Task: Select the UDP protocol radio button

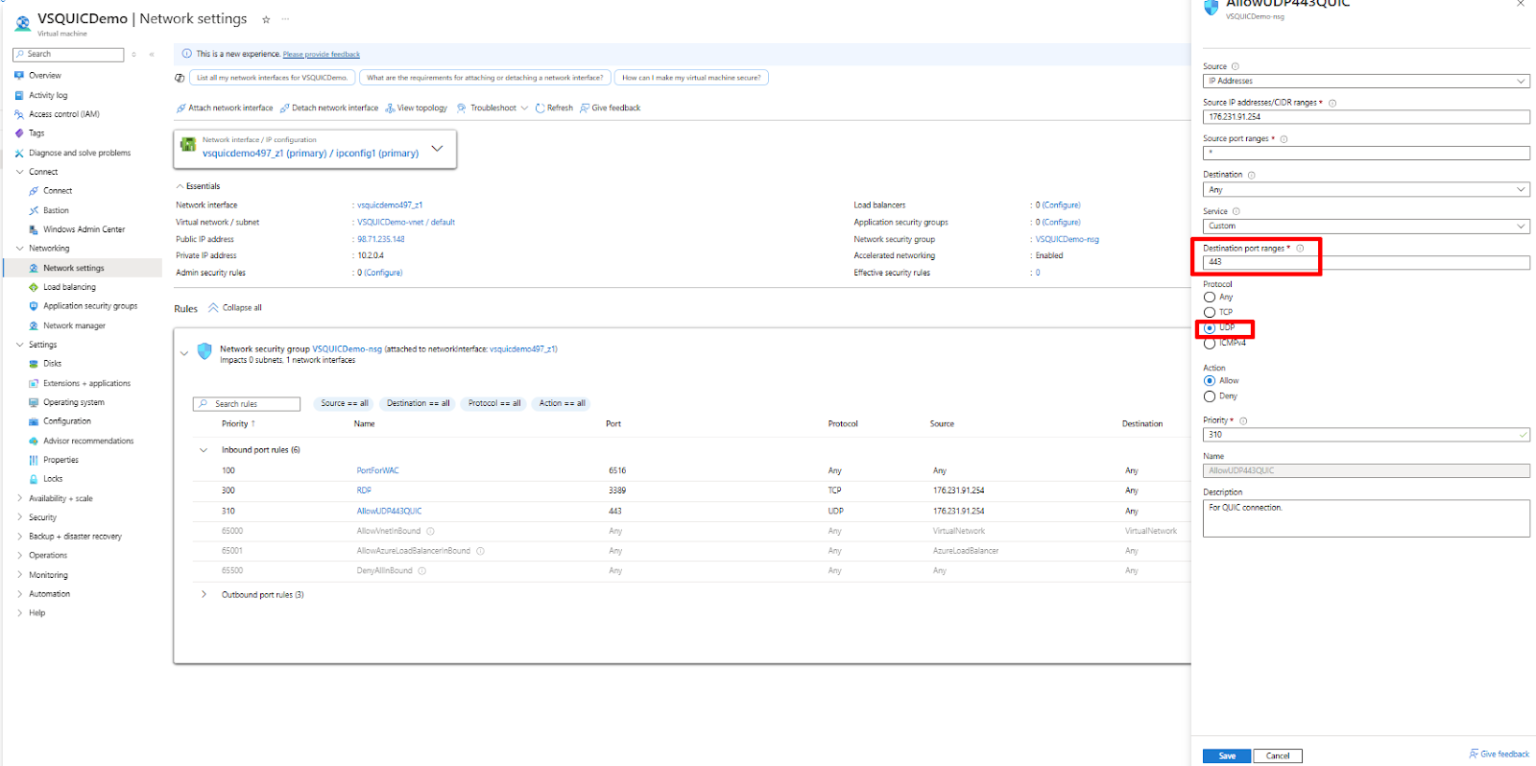Action: click(1210, 327)
